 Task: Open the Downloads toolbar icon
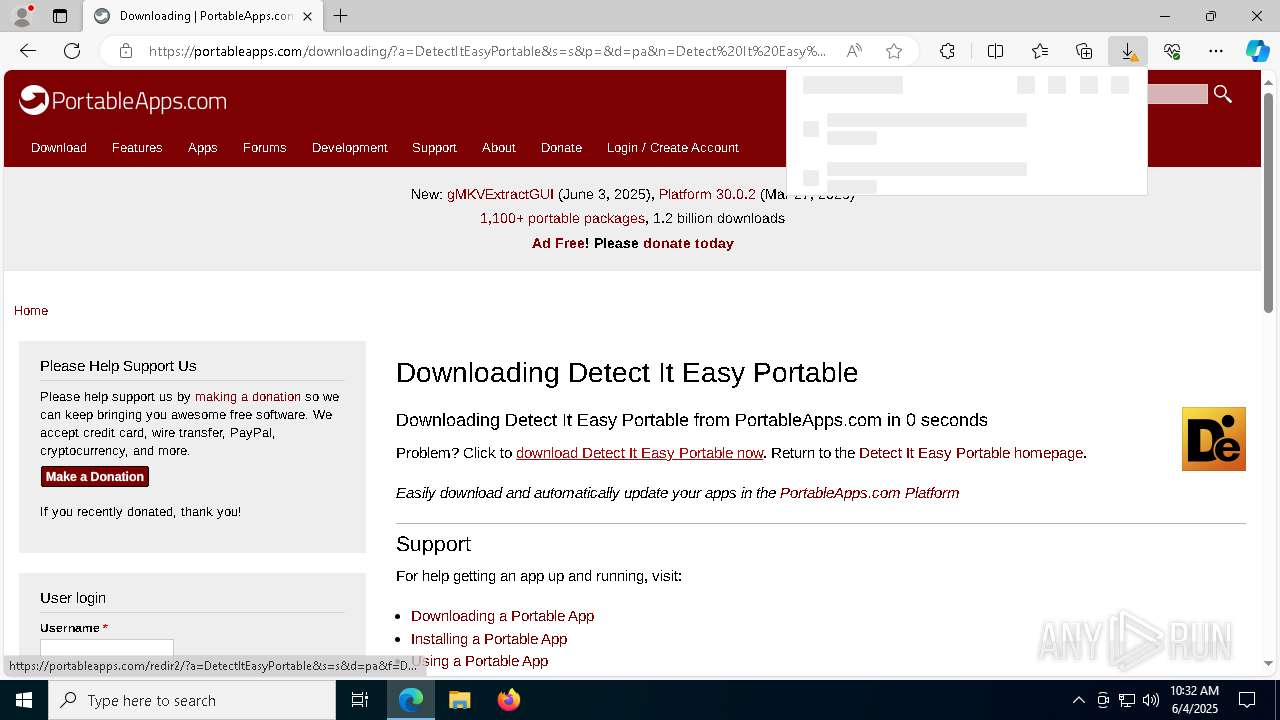coord(1128,51)
